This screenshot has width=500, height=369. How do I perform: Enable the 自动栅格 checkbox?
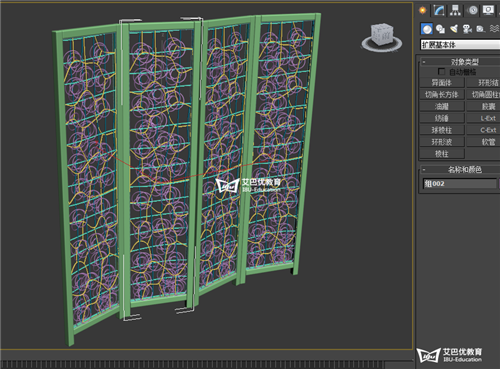(441, 72)
